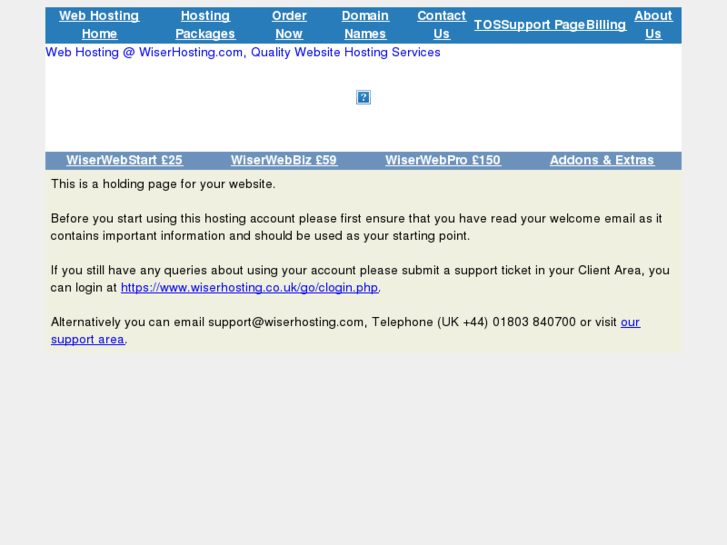Open Addons & Extras
The height and width of the screenshot is (545, 727).
[602, 160]
